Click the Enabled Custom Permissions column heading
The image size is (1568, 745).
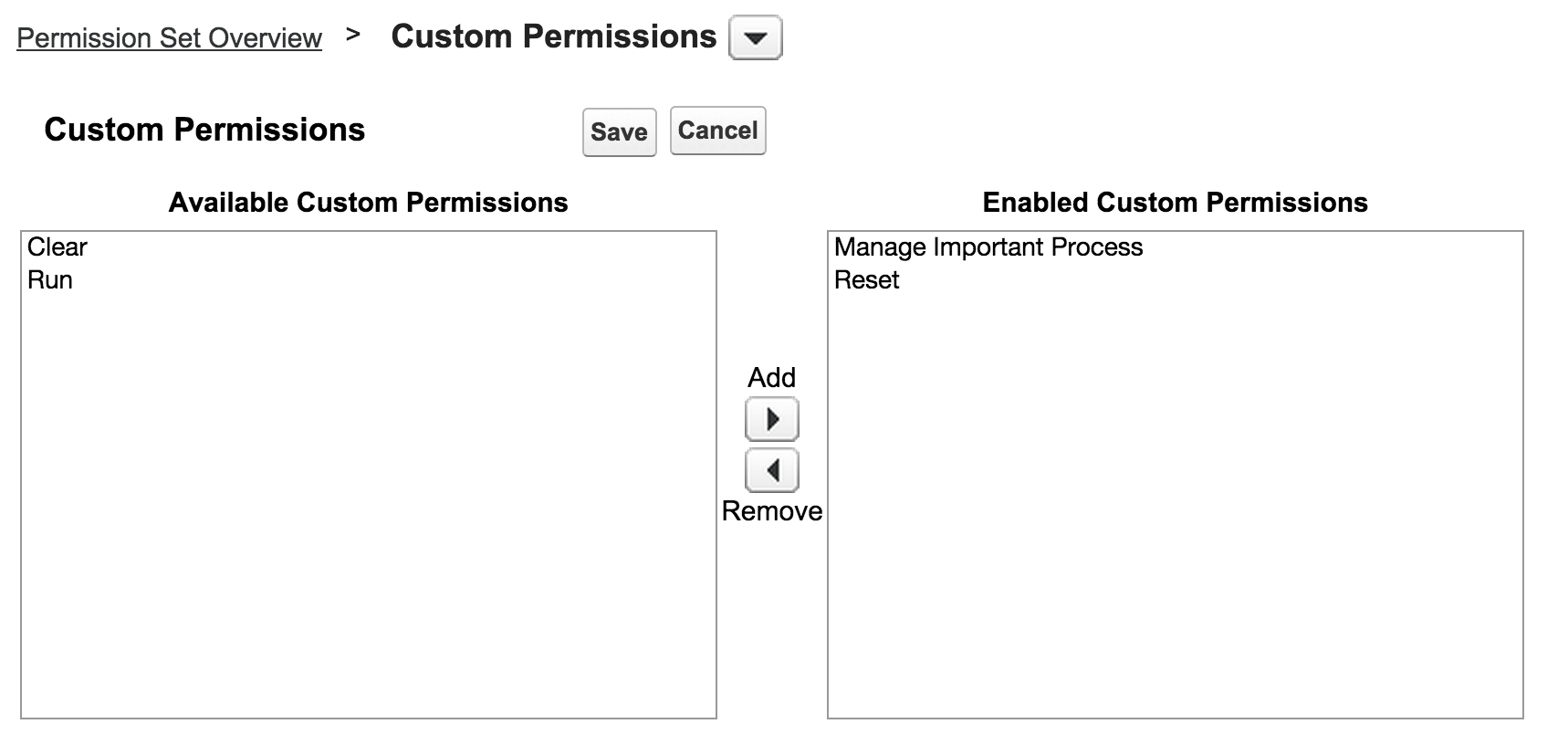1175,203
